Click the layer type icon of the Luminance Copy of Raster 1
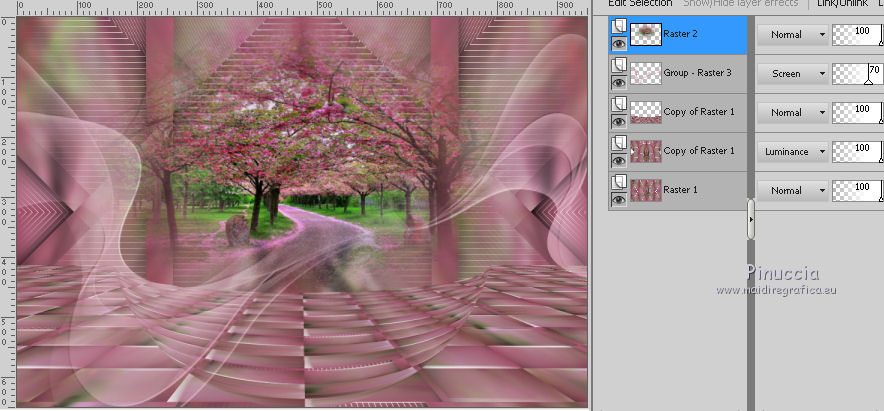 [619, 143]
